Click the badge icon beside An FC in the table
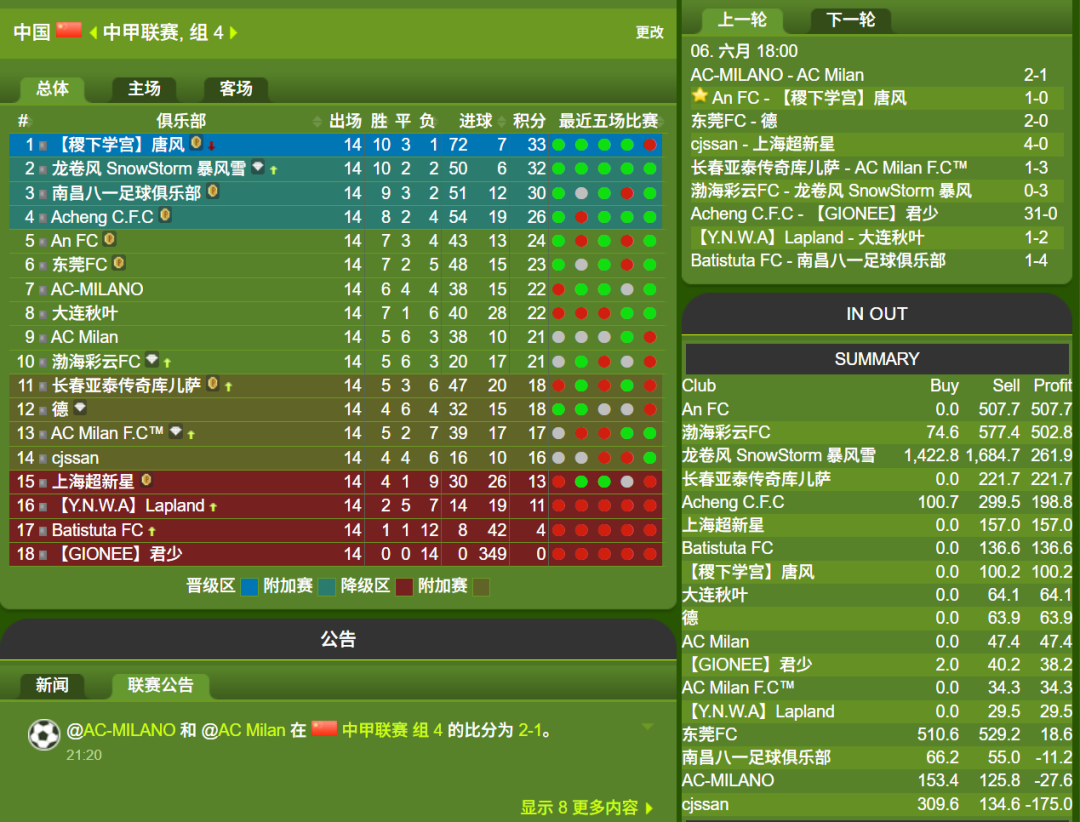 pos(109,239)
